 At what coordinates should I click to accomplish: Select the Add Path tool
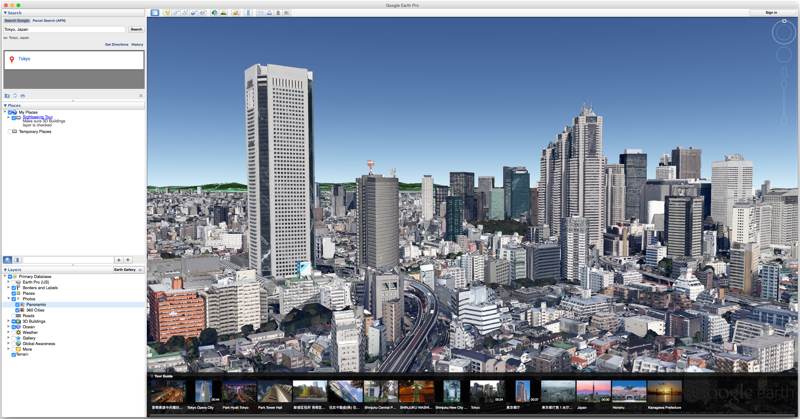pos(184,13)
